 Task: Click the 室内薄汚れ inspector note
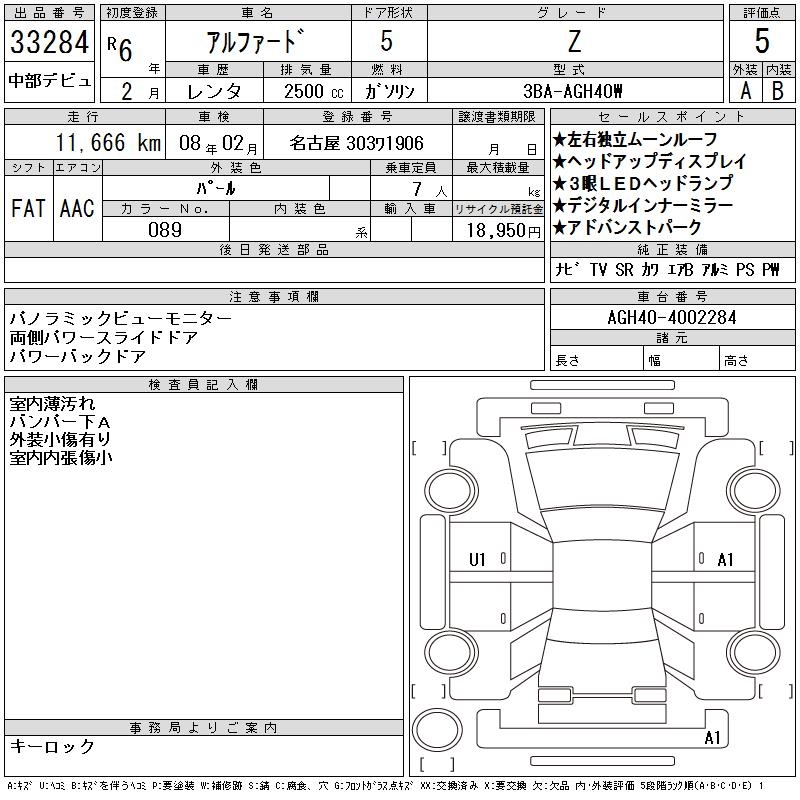pyautogui.click(x=53, y=404)
